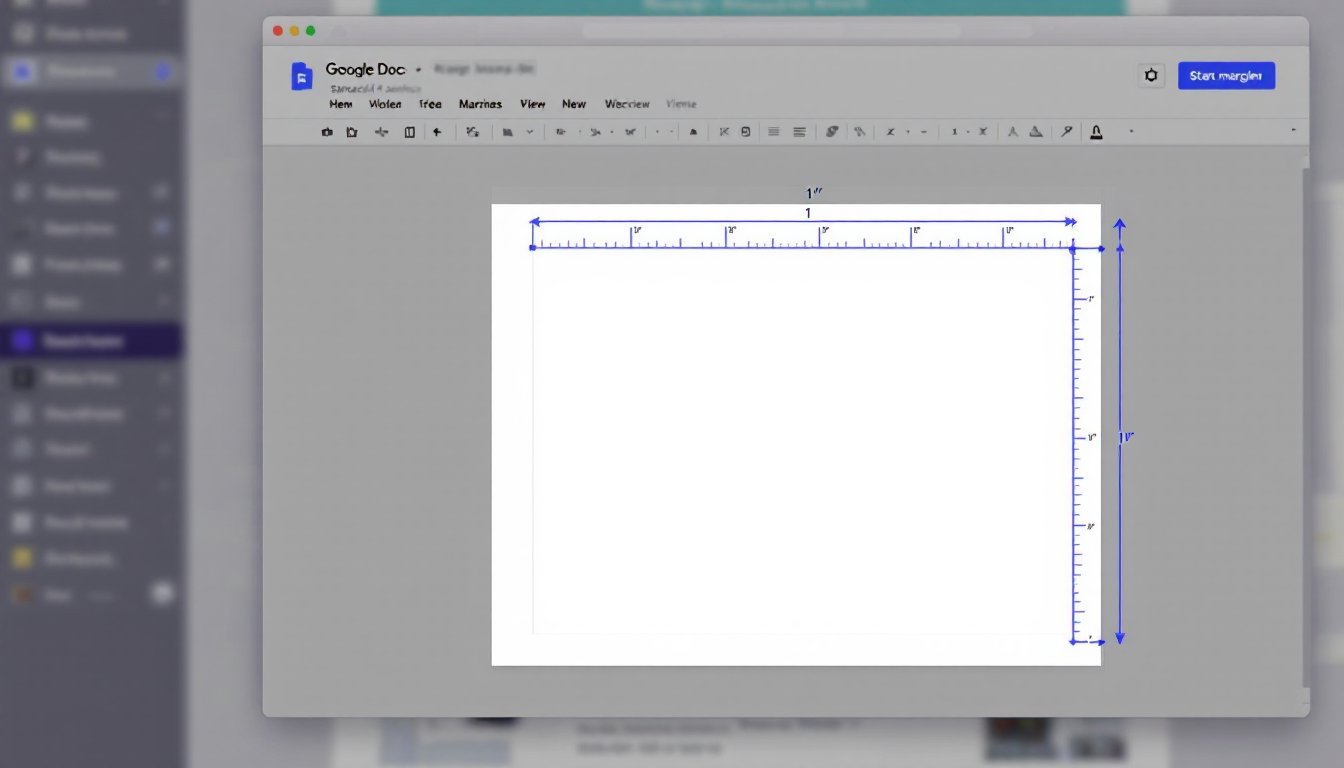Click the blue 'Start' button at top right
Screen dimensions: 1344x768
[1226, 76]
